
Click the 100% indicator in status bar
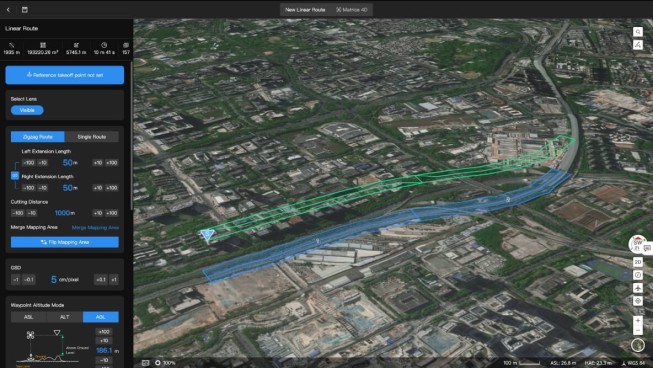coord(165,363)
